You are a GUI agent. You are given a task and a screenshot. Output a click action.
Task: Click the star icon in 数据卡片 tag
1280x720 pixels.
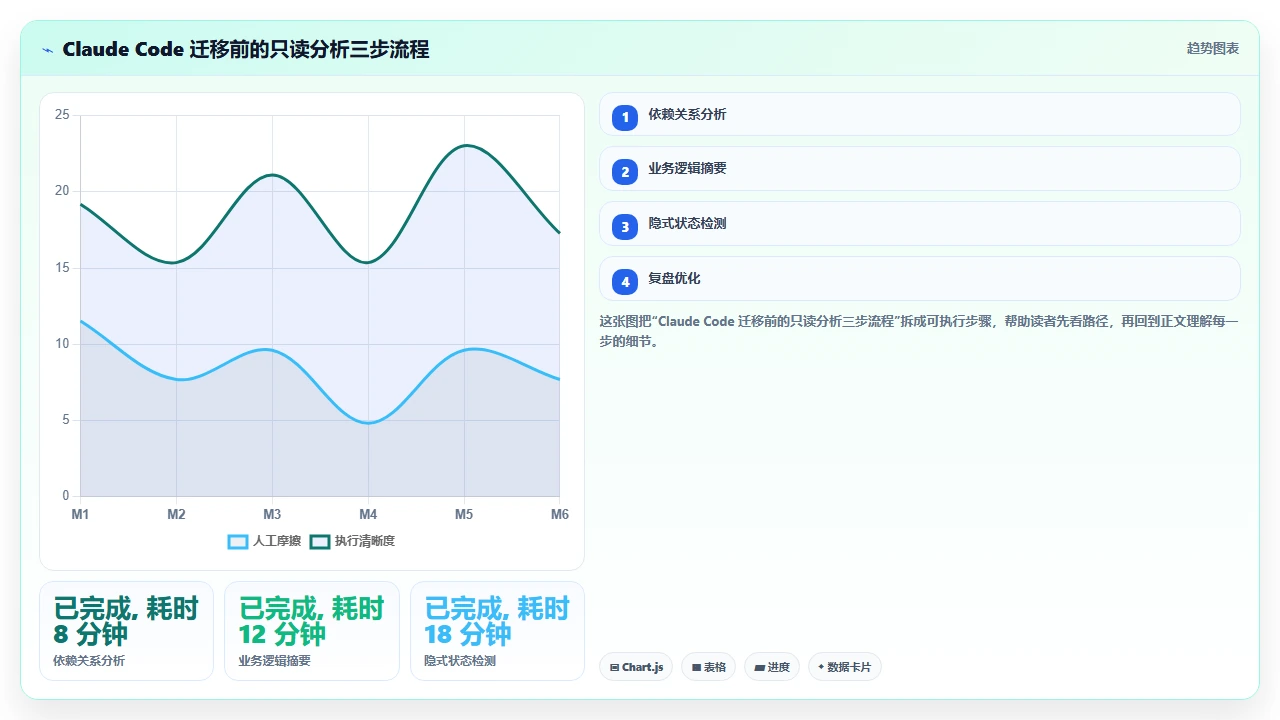[x=821, y=667]
